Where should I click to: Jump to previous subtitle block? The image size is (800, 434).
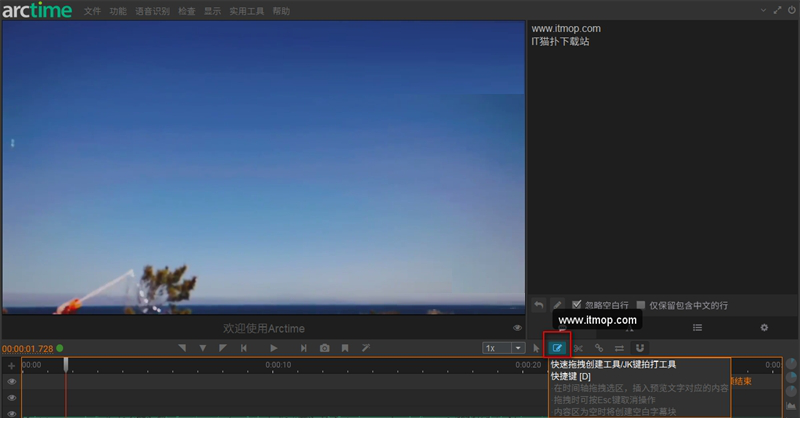(244, 348)
